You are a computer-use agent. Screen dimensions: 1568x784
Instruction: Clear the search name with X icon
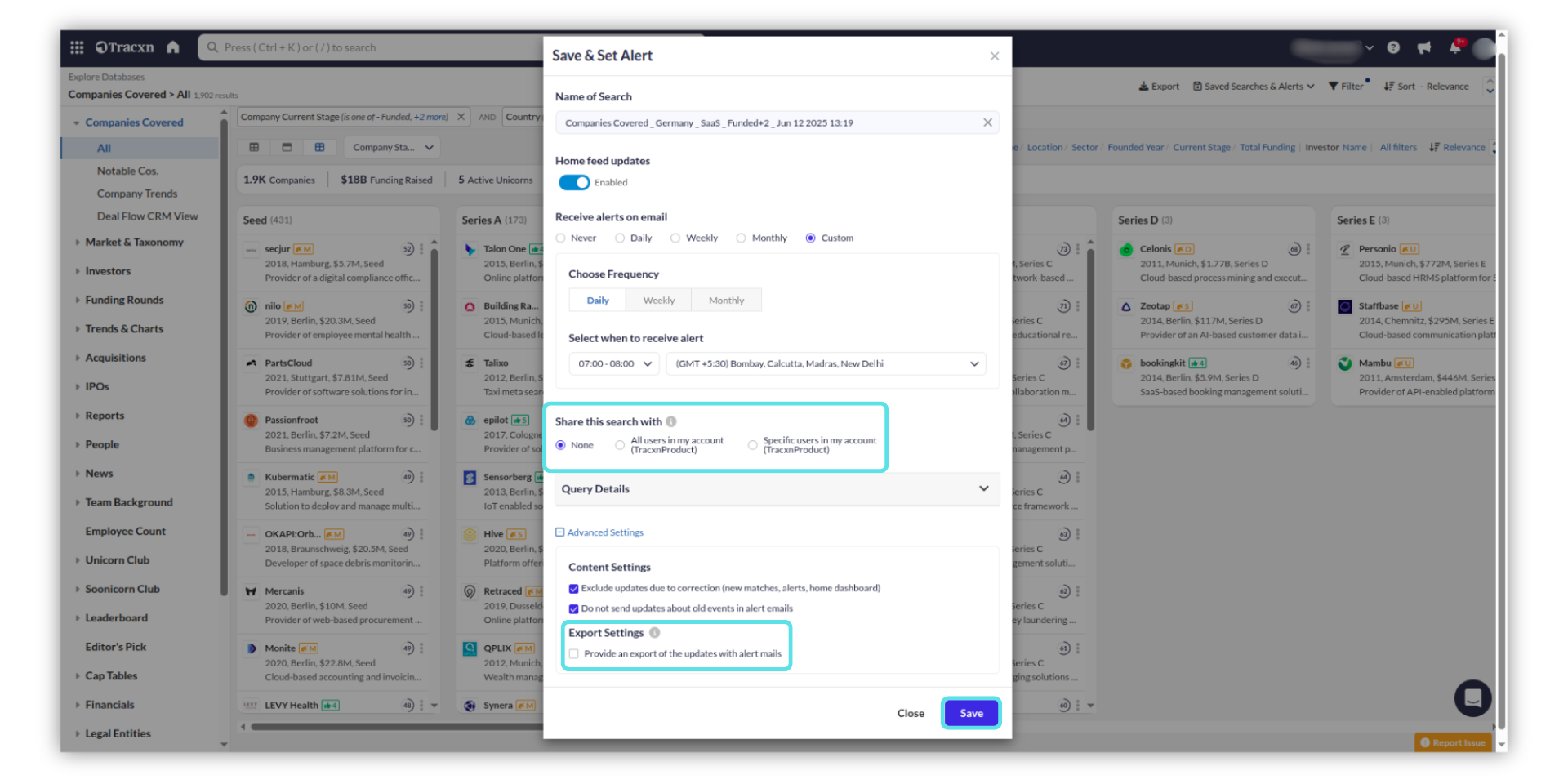[987, 122]
